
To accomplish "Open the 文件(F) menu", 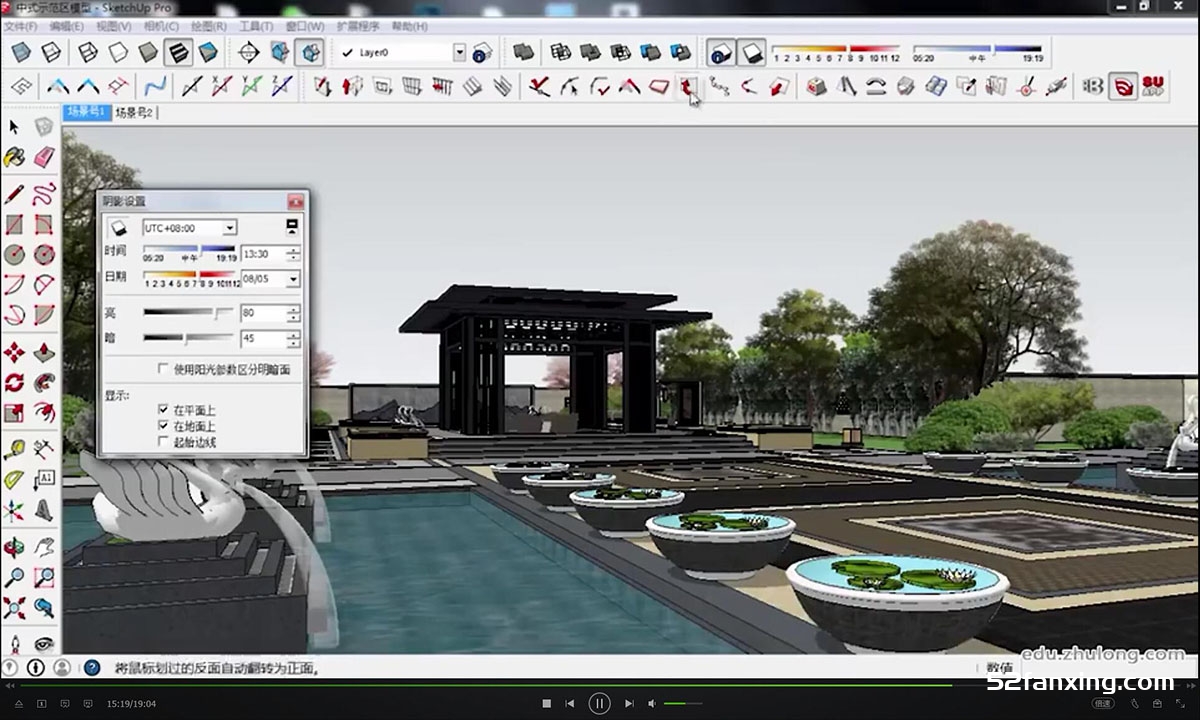I will 20,26.
